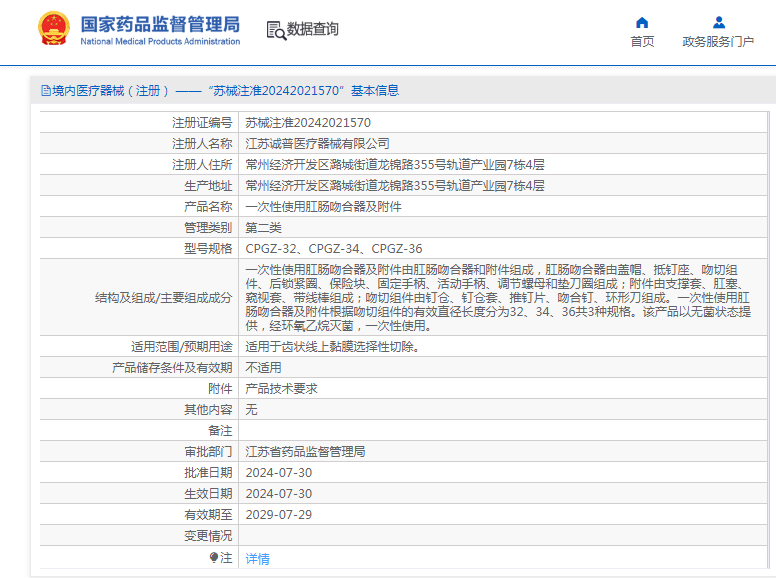Select model spec CPGZ-32、CPGZ-34、CPGZ-36
The height and width of the screenshot is (578, 776).
[334, 249]
